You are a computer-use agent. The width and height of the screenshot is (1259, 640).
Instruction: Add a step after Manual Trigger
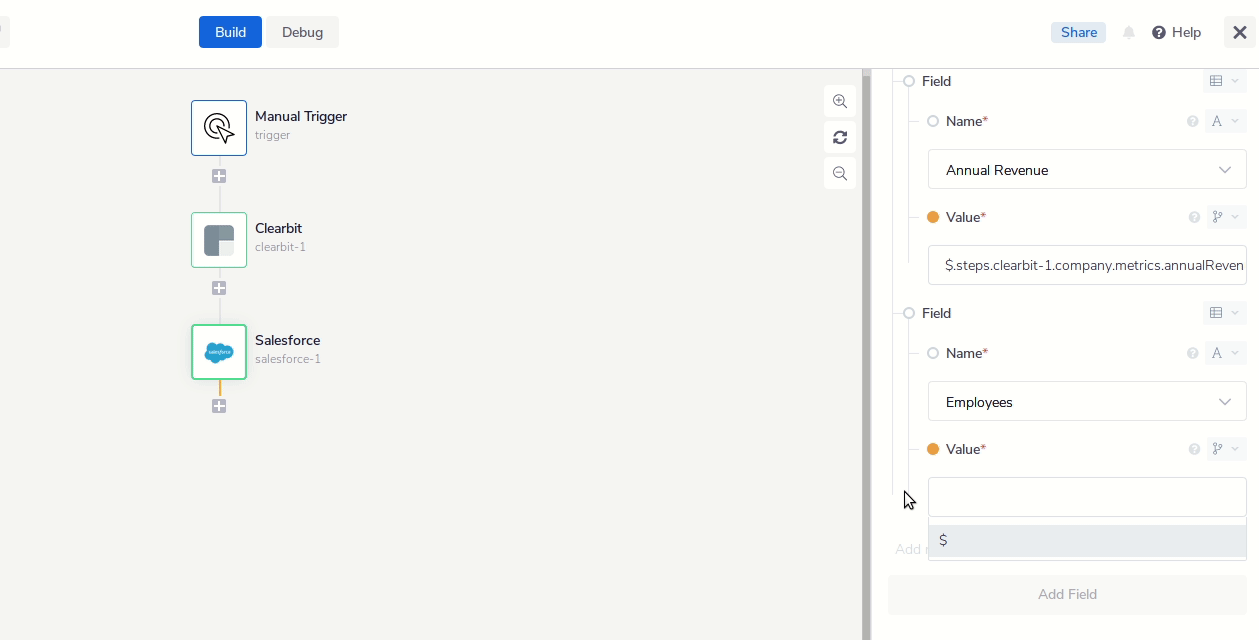(x=219, y=176)
